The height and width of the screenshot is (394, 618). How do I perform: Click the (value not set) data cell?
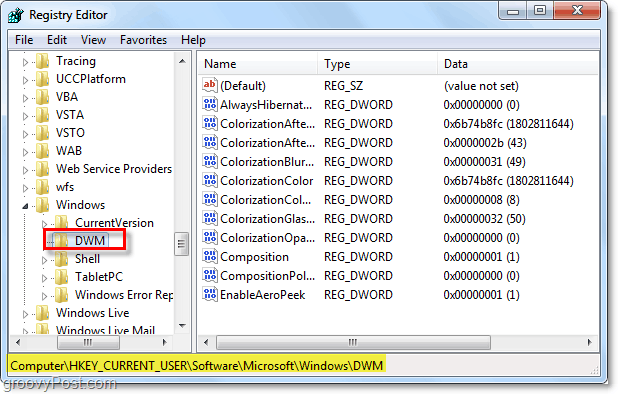click(481, 86)
